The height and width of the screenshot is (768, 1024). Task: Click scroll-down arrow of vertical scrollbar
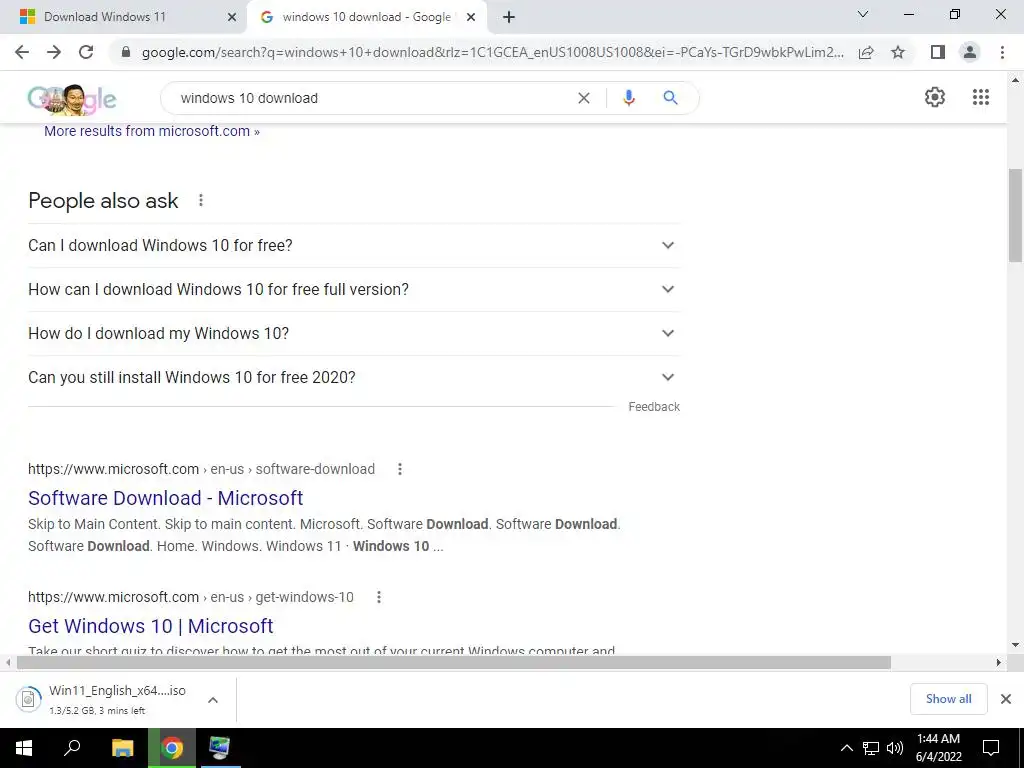coord(1015,645)
